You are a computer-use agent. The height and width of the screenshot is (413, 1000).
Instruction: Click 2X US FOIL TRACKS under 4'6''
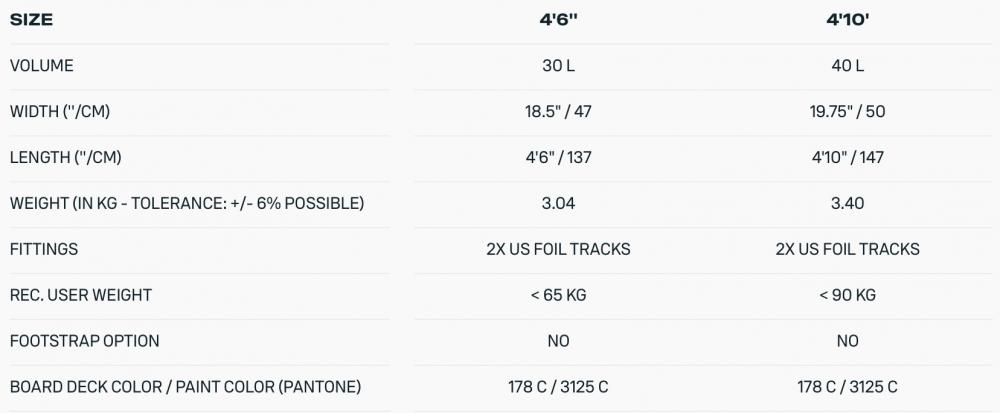coord(558,249)
